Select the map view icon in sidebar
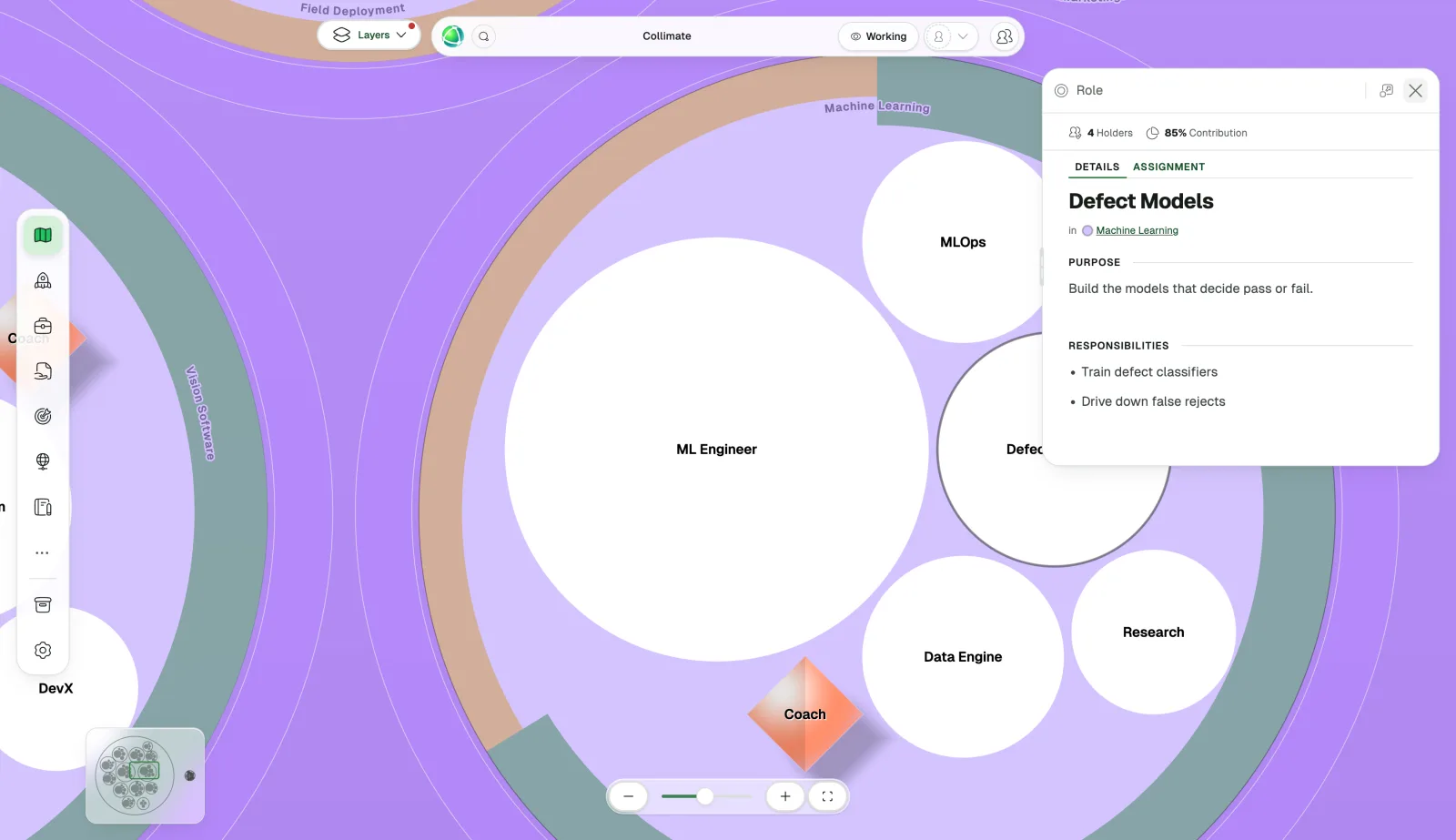Viewport: 1456px width, 840px height. 43,236
